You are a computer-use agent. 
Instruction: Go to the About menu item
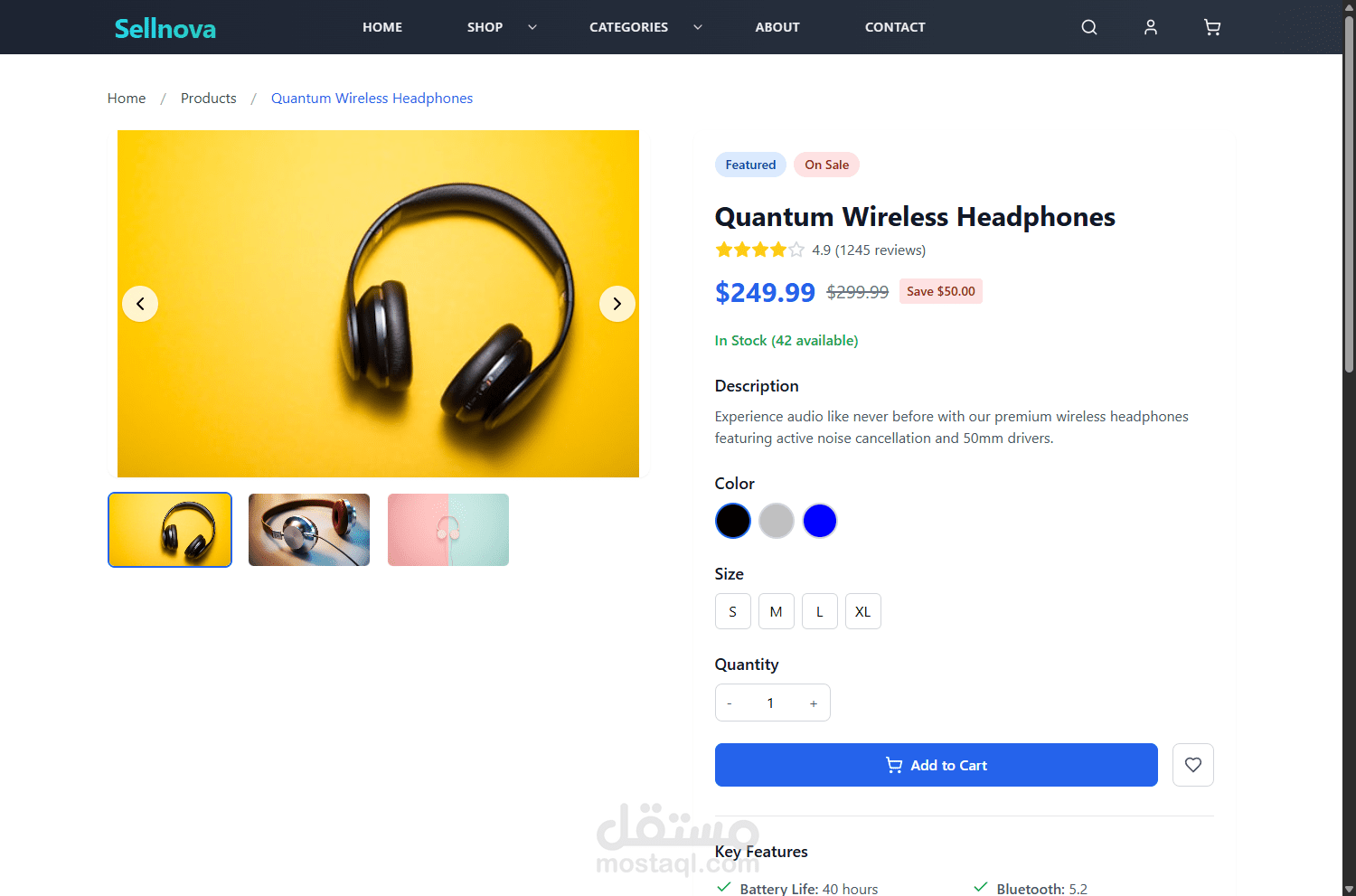[x=777, y=27]
